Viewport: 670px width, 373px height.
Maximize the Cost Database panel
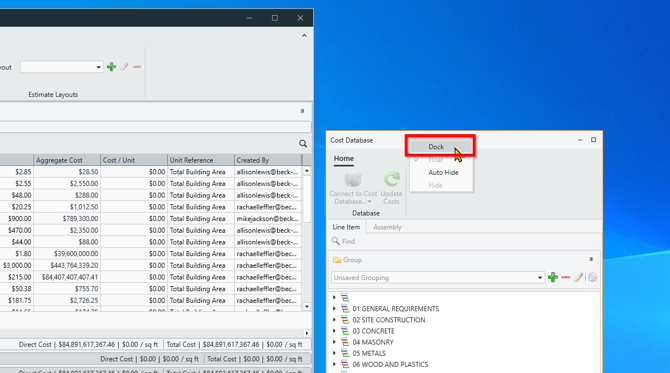pos(594,140)
